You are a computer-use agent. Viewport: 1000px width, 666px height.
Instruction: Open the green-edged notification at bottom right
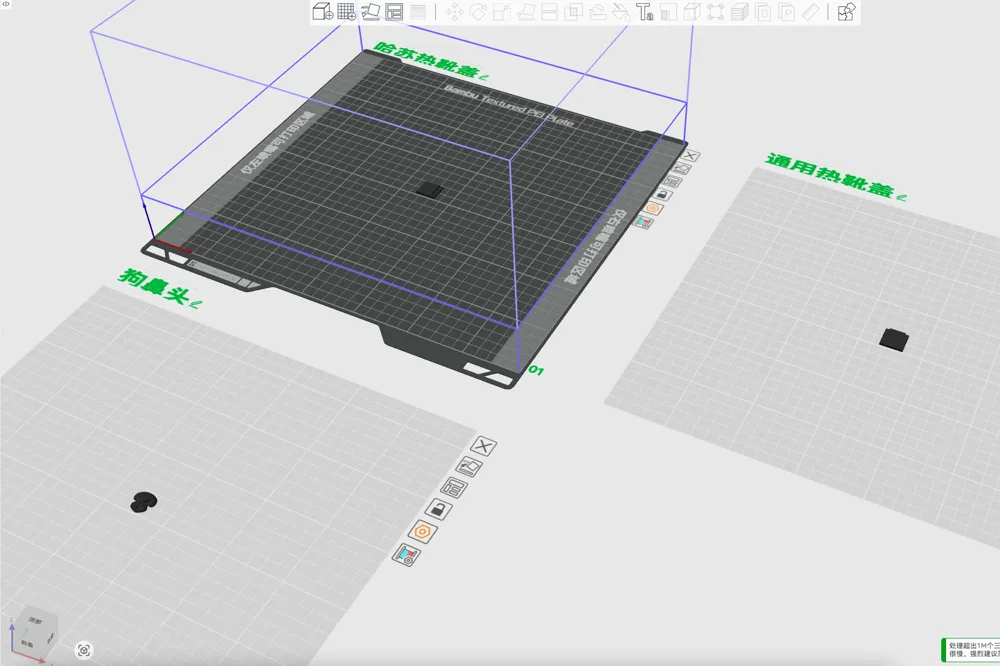(x=971, y=649)
